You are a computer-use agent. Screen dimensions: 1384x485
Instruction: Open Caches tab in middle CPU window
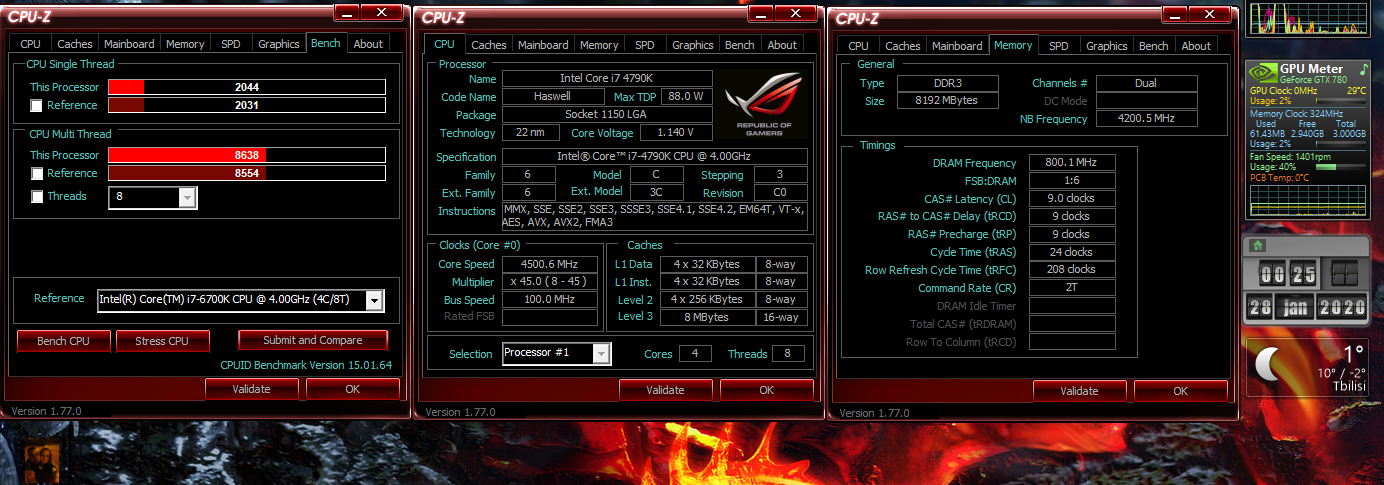coord(489,45)
